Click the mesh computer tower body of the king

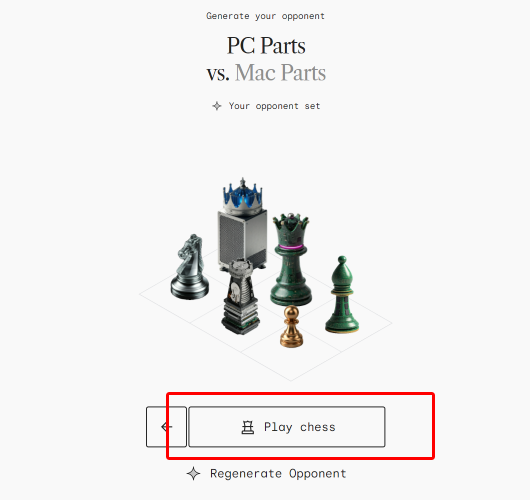pos(242,238)
